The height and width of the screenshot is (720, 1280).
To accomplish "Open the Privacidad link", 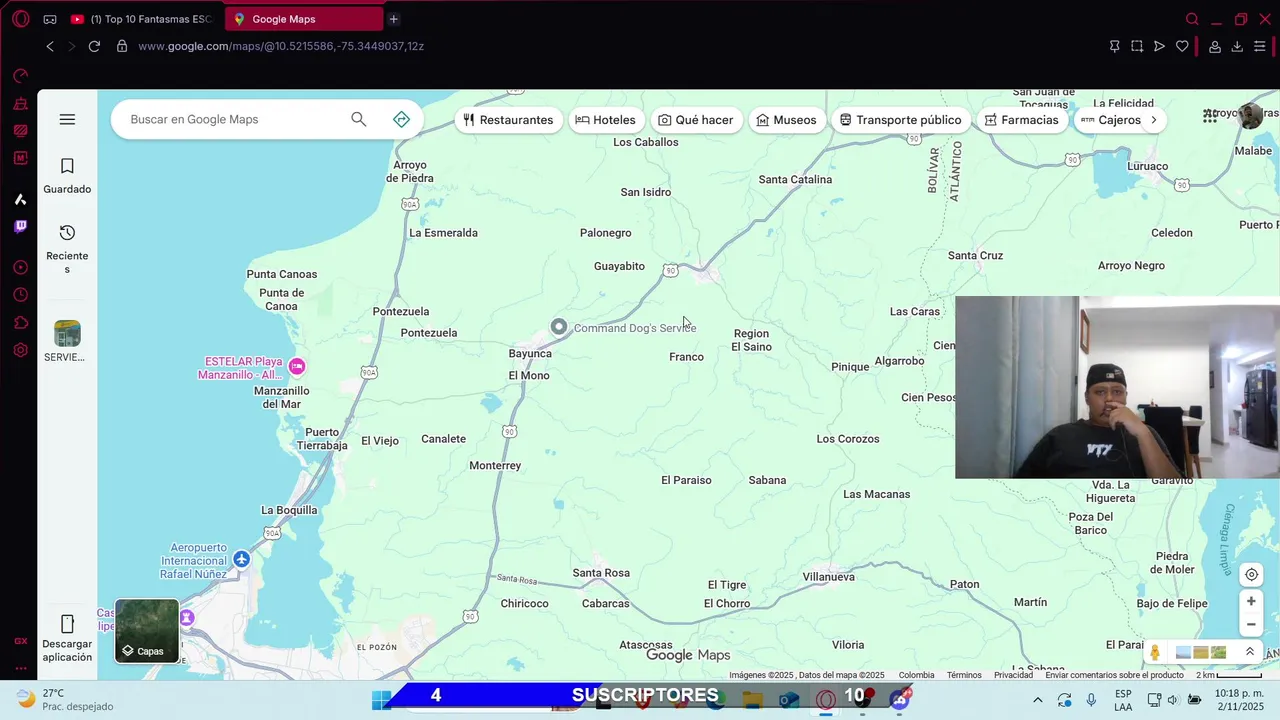I will [1013, 675].
